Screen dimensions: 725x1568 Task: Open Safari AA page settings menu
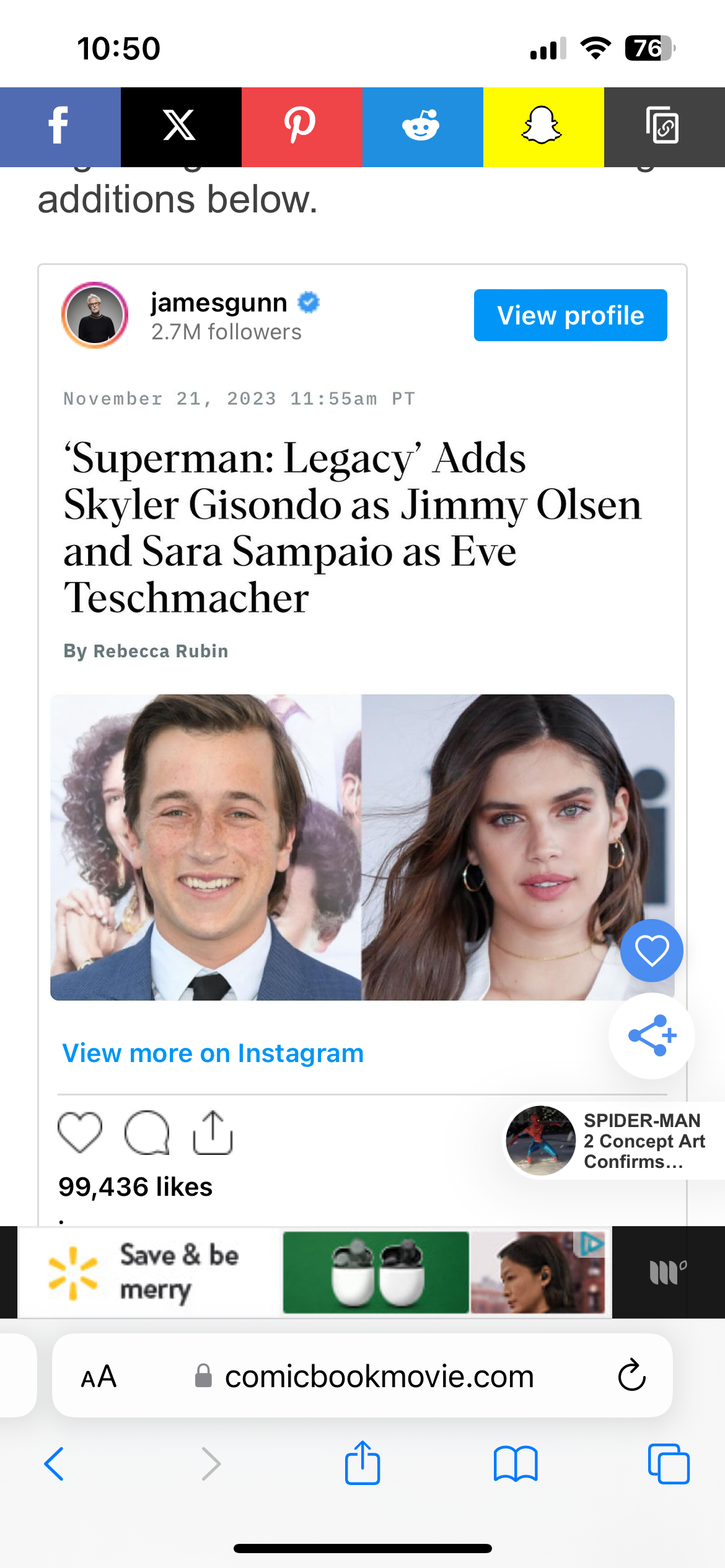(x=99, y=1377)
